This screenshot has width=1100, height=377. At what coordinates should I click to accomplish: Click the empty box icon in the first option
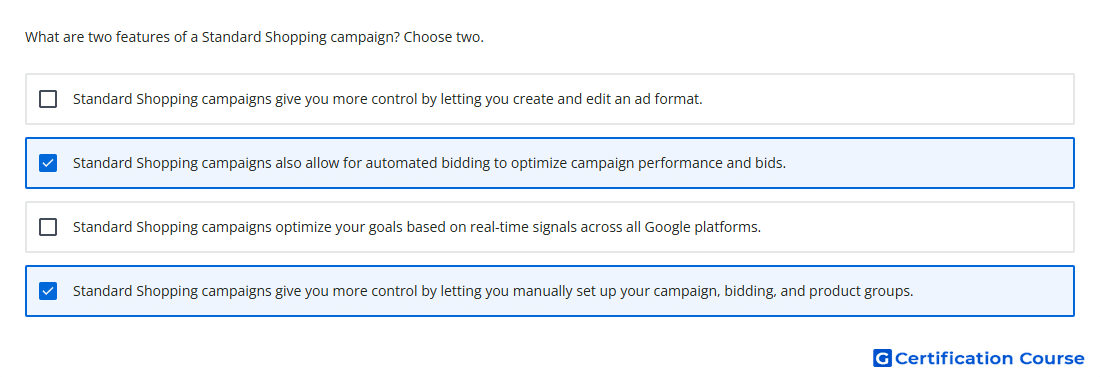pyautogui.click(x=48, y=99)
